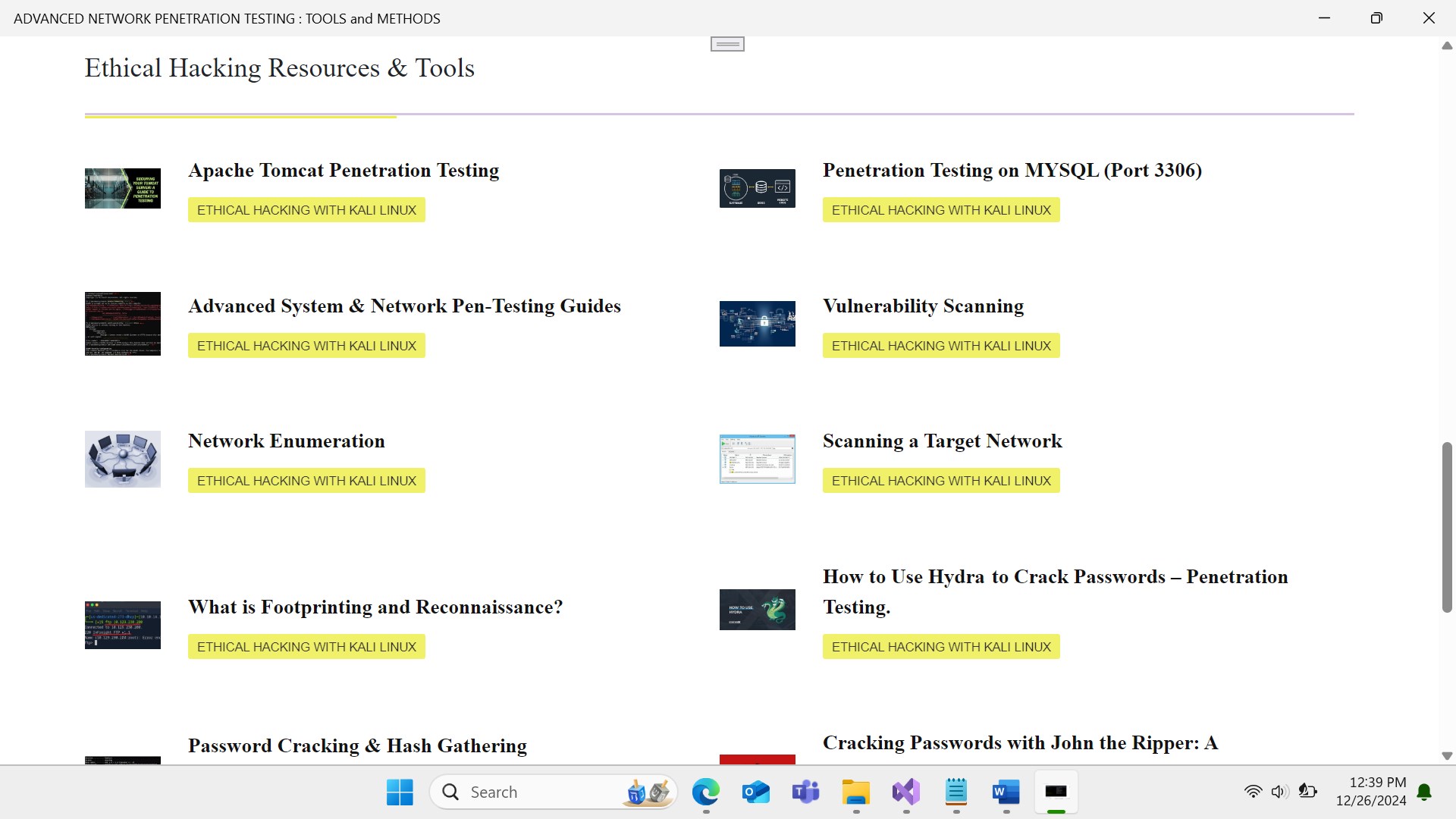Open Microsoft Edge from the taskbar
The image size is (1456, 819).
(x=705, y=792)
